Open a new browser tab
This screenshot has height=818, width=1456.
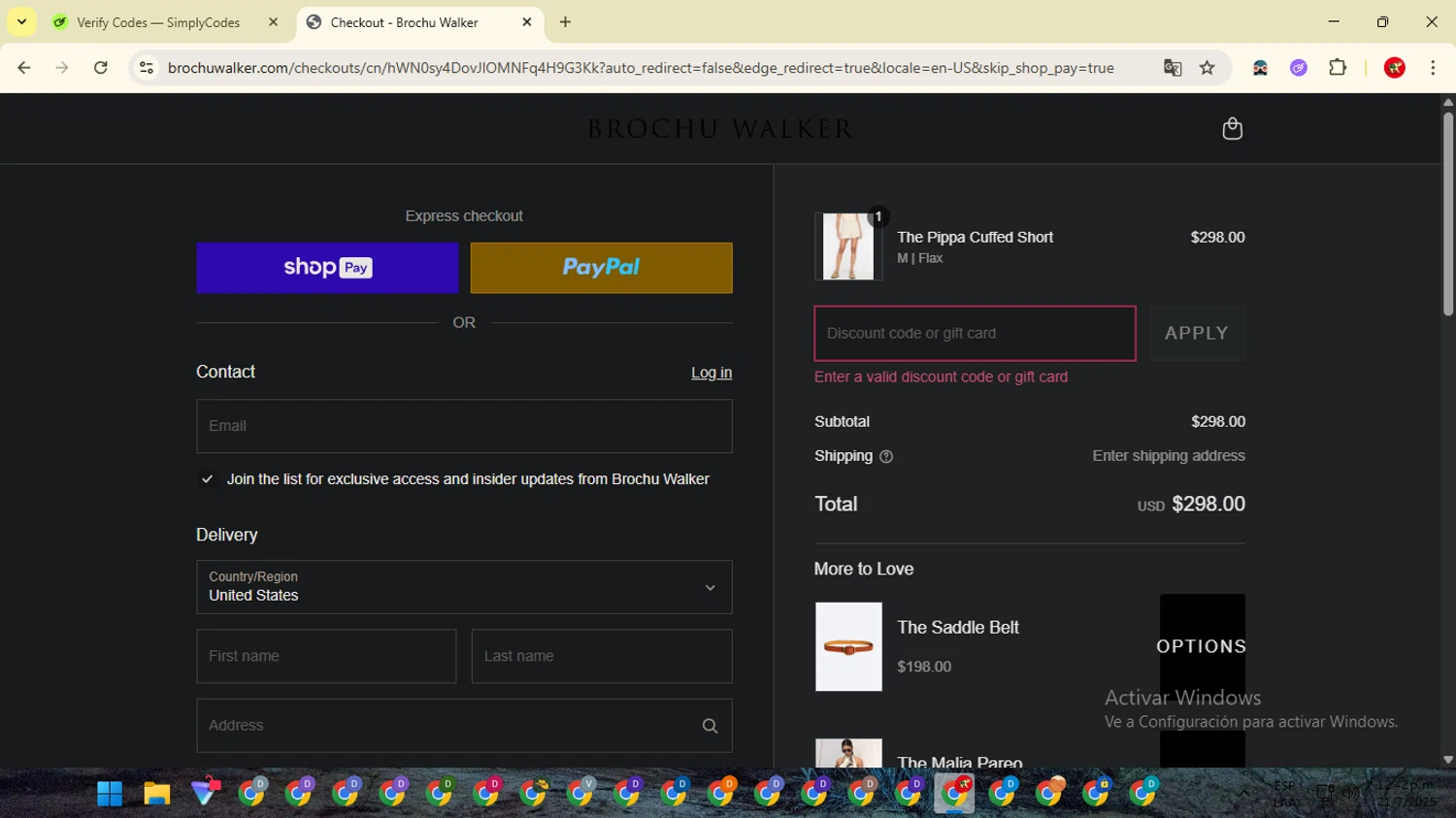click(x=565, y=21)
